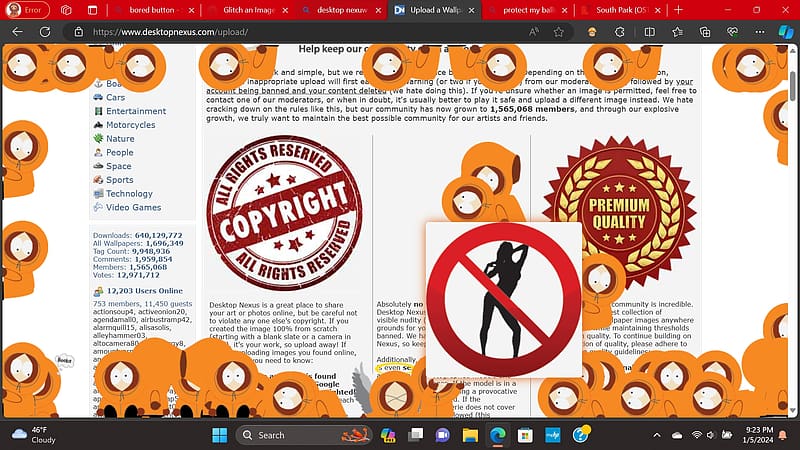800x450 pixels.
Task: Open File Explorer from the taskbar
Action: click(470, 435)
